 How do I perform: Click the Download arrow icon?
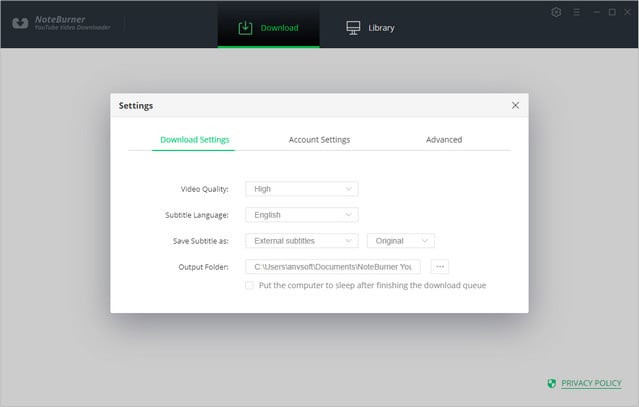pyautogui.click(x=245, y=27)
